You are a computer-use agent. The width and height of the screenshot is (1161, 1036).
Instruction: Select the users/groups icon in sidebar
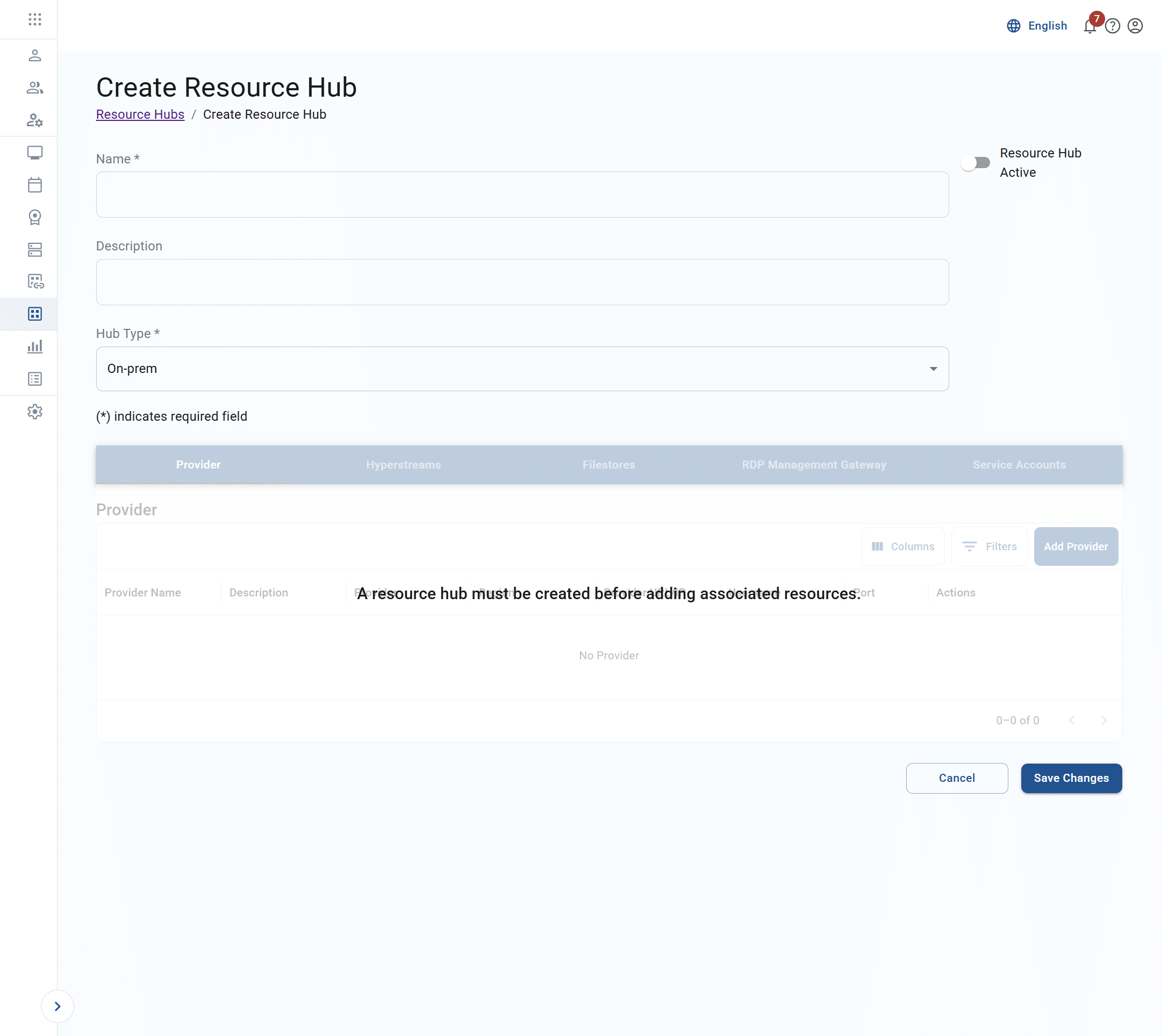pos(35,87)
